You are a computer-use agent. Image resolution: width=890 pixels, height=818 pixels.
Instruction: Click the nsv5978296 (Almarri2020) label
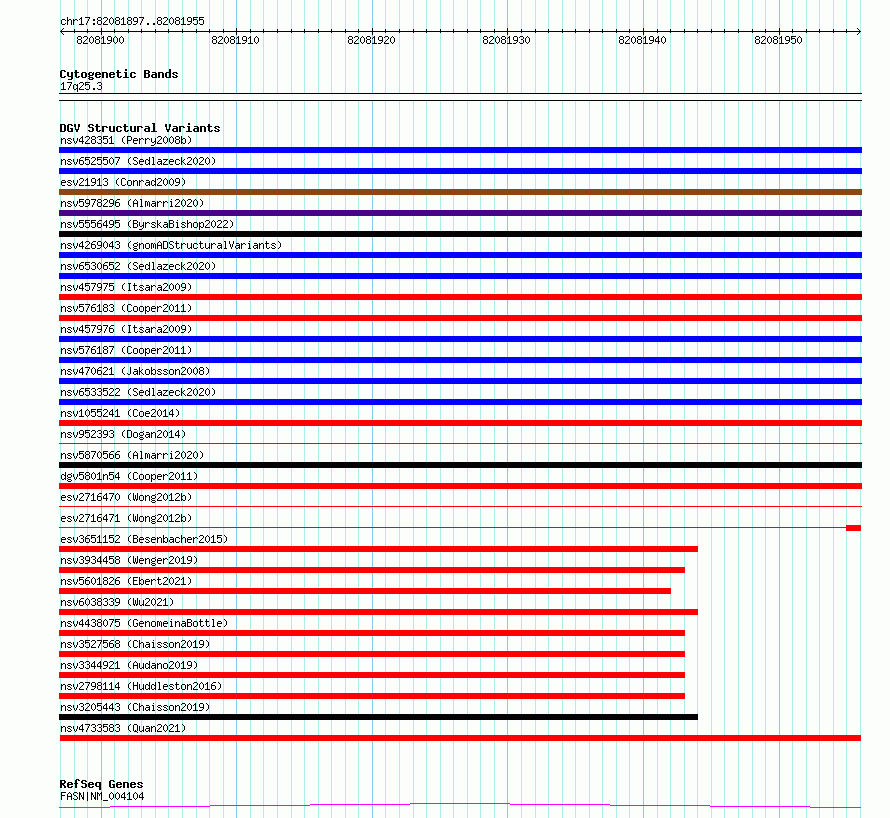coord(132,203)
